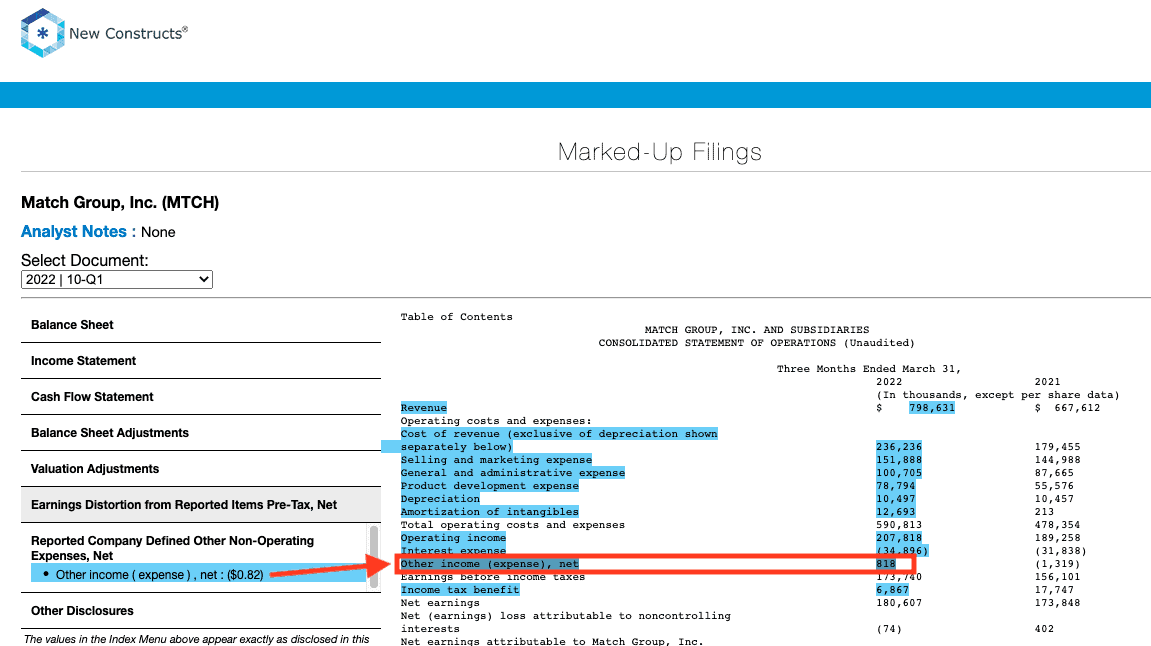Open the New Constructs home text link

tap(128, 33)
